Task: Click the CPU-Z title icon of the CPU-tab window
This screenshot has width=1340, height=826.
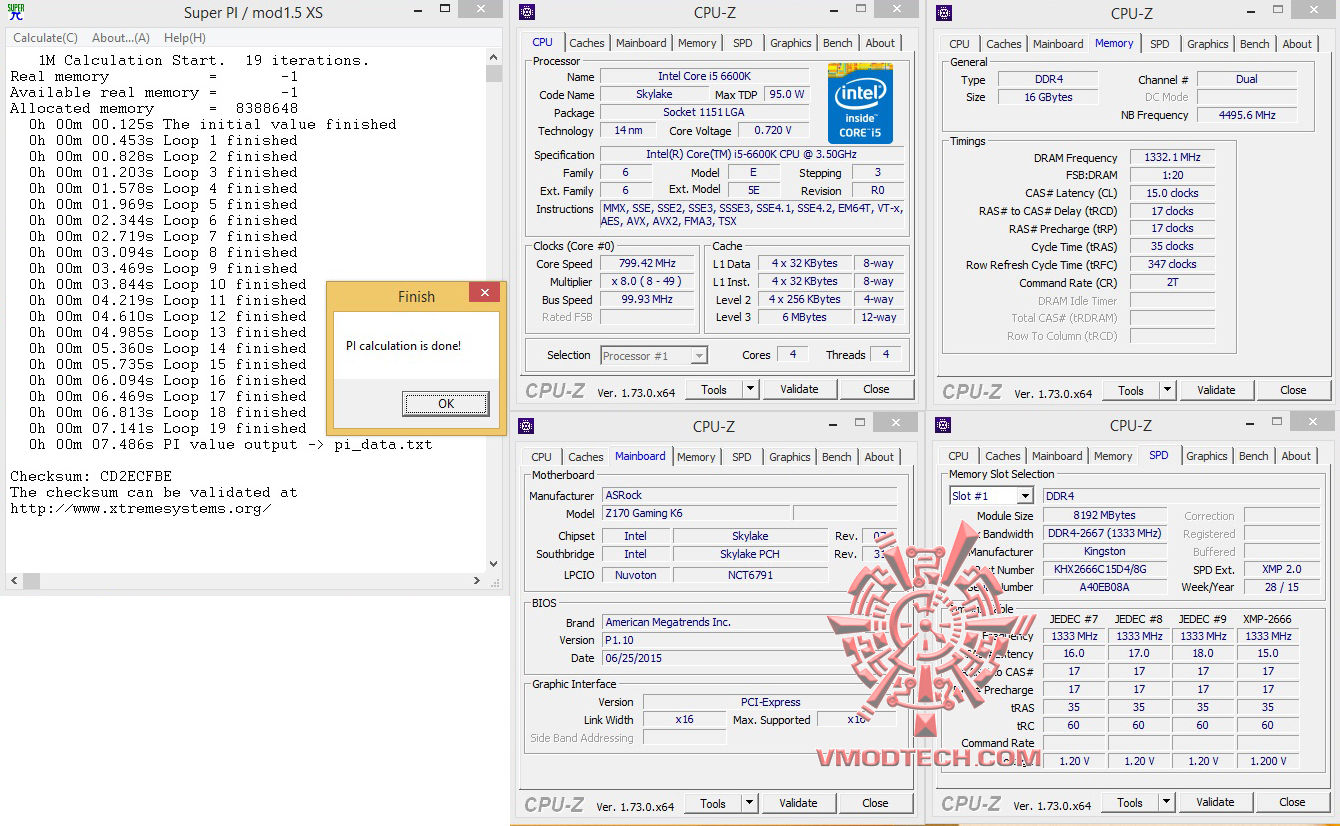Action: [527, 12]
